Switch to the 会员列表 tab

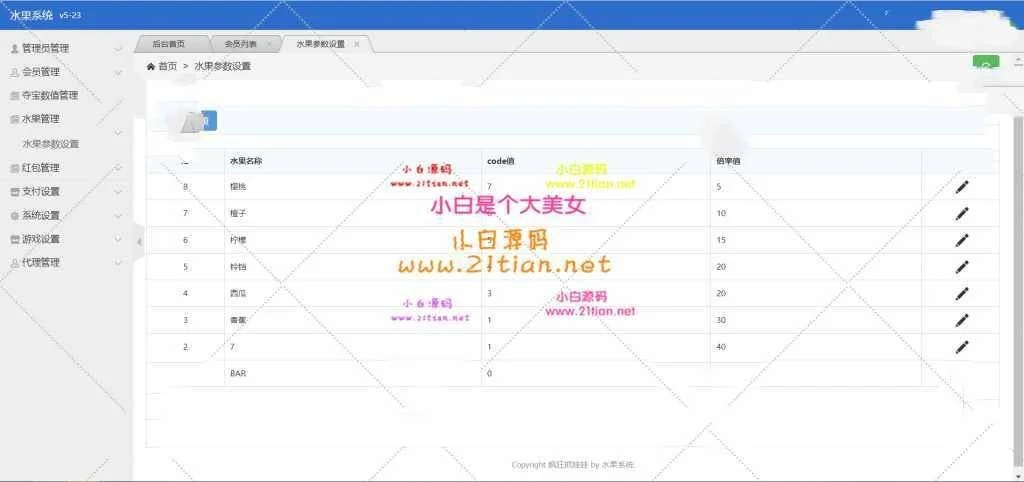click(240, 44)
